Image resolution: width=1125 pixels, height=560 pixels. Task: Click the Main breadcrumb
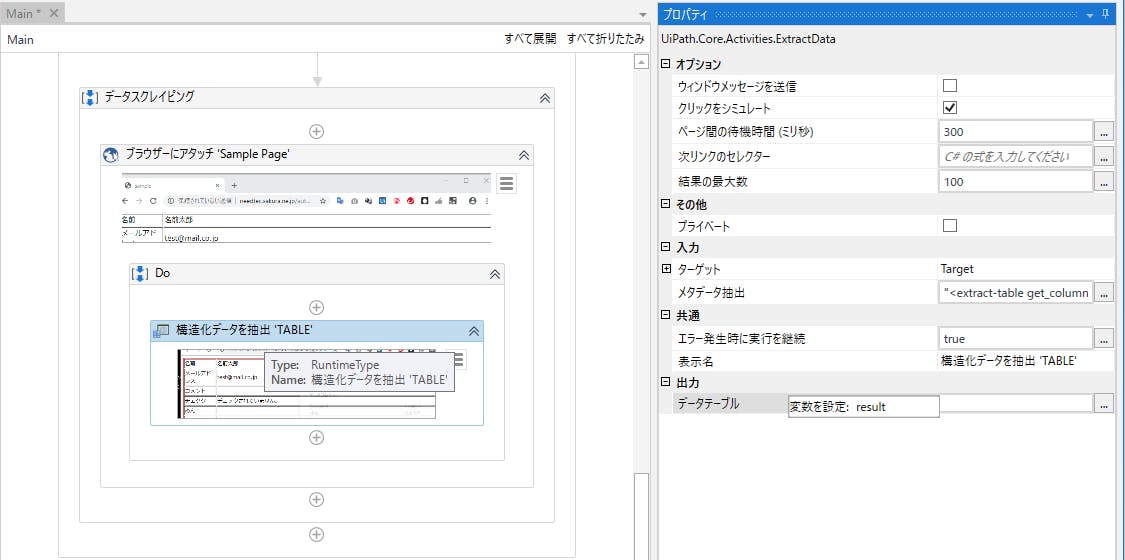point(20,40)
